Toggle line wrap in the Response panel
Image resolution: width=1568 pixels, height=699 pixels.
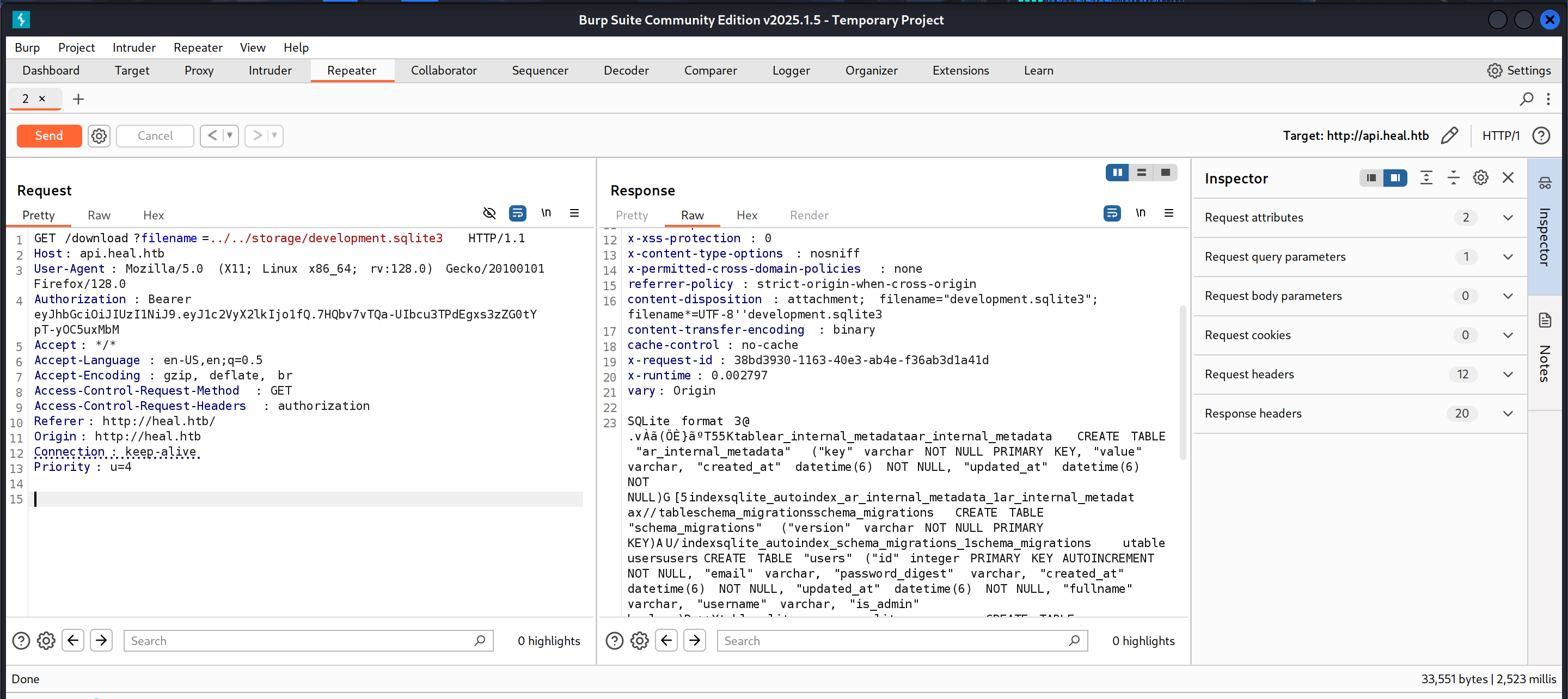point(1111,213)
